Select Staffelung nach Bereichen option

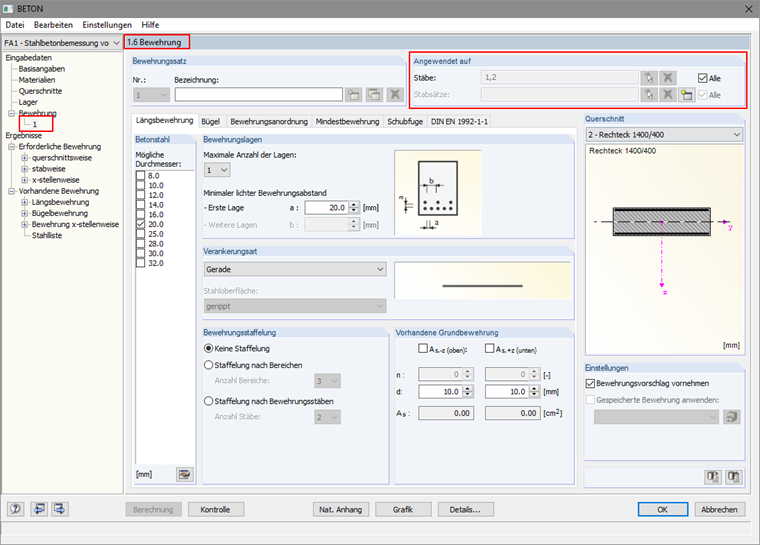tap(208, 365)
